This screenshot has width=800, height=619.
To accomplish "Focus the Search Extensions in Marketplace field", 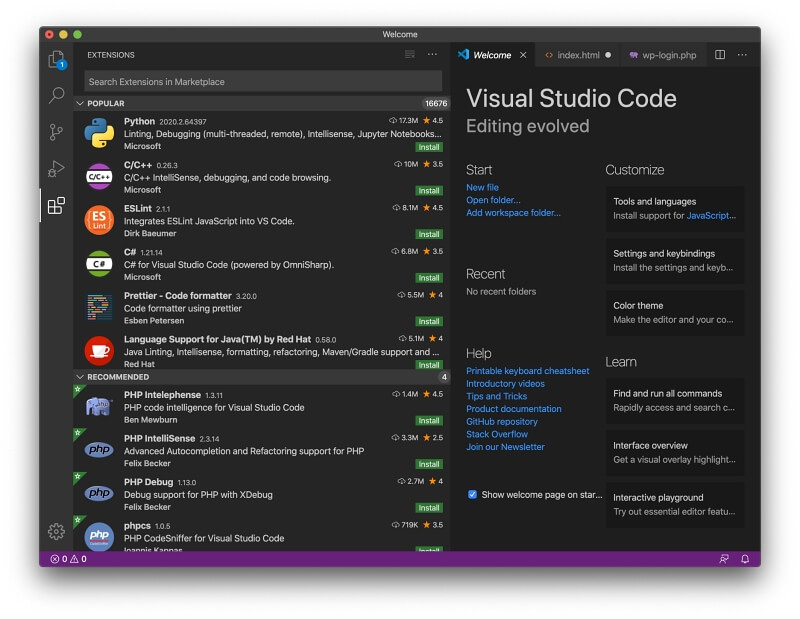I will [263, 82].
